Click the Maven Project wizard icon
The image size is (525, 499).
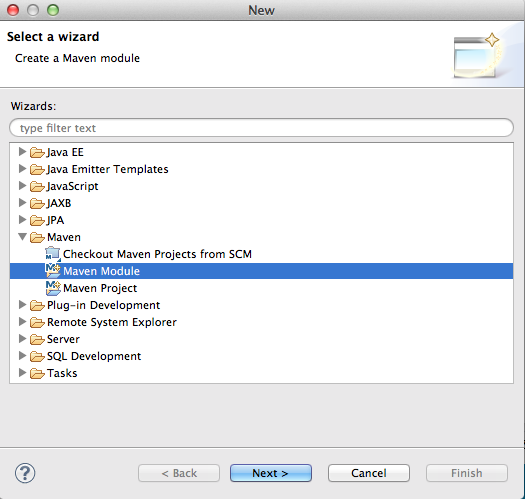[53, 288]
